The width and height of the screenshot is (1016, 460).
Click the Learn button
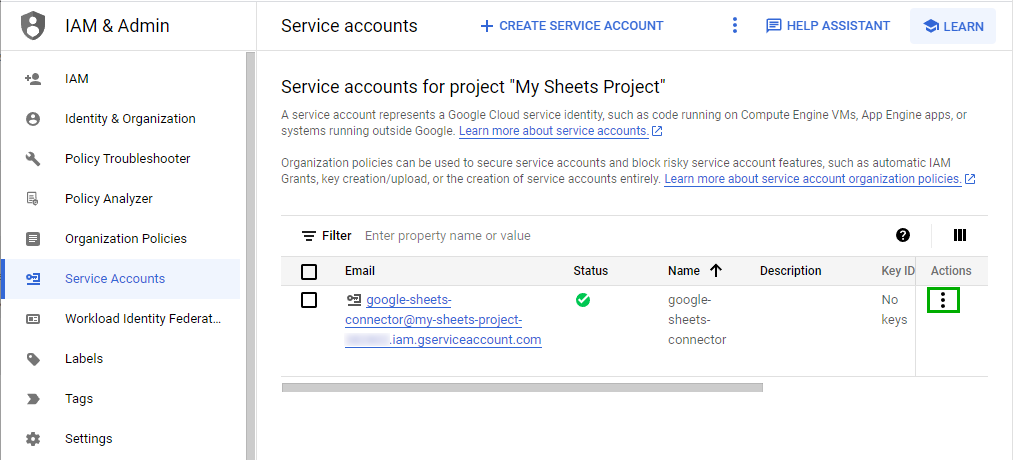coord(953,27)
